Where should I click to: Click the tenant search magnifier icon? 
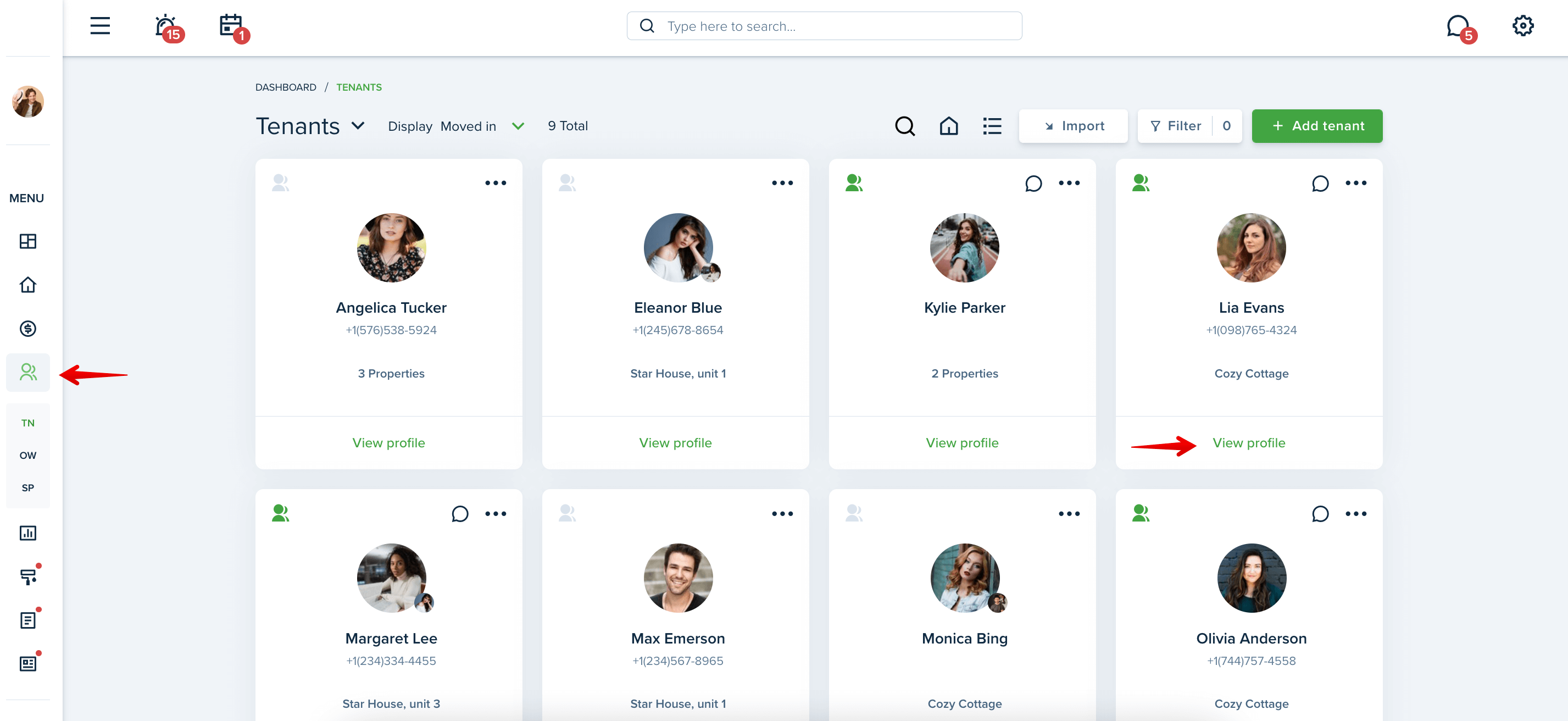[x=904, y=126]
